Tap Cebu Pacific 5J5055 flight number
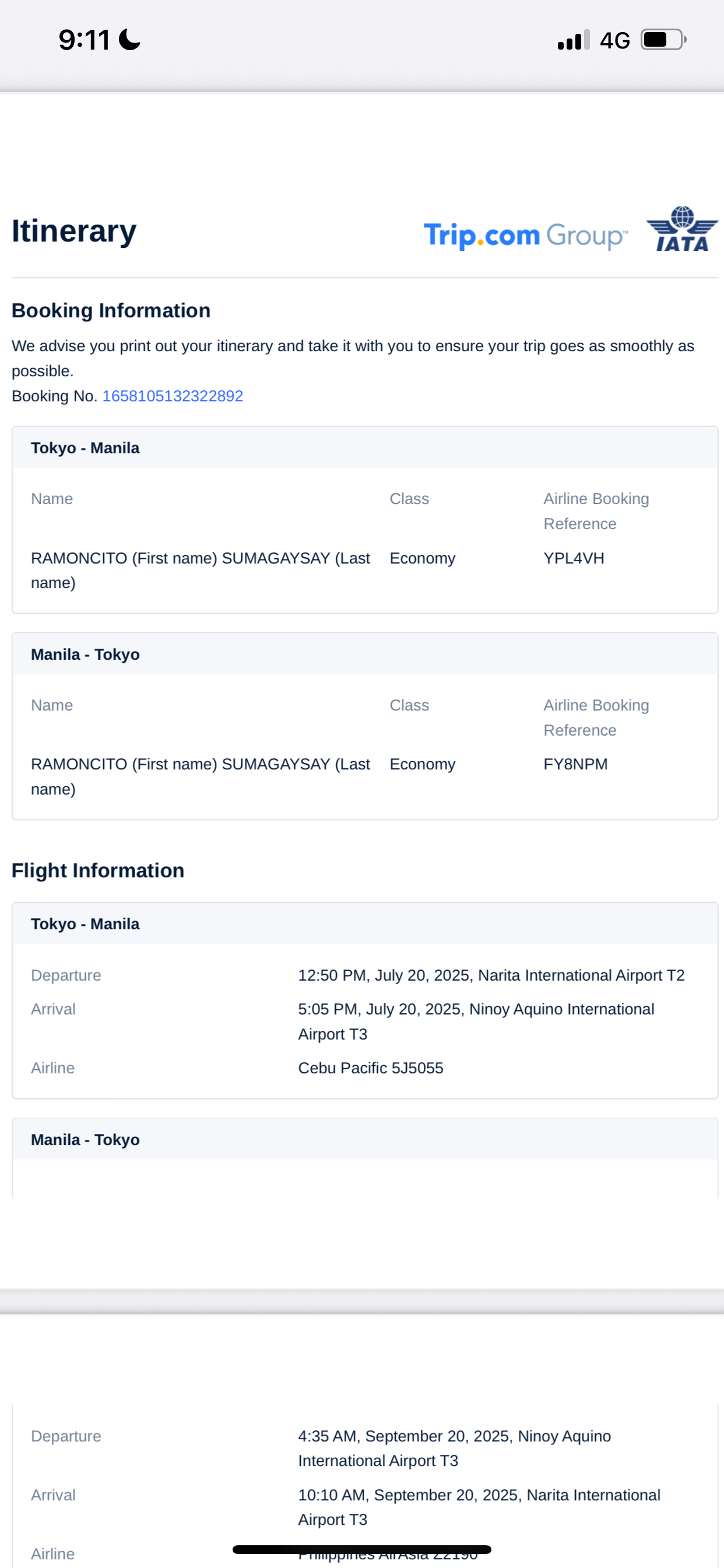 [371, 1067]
